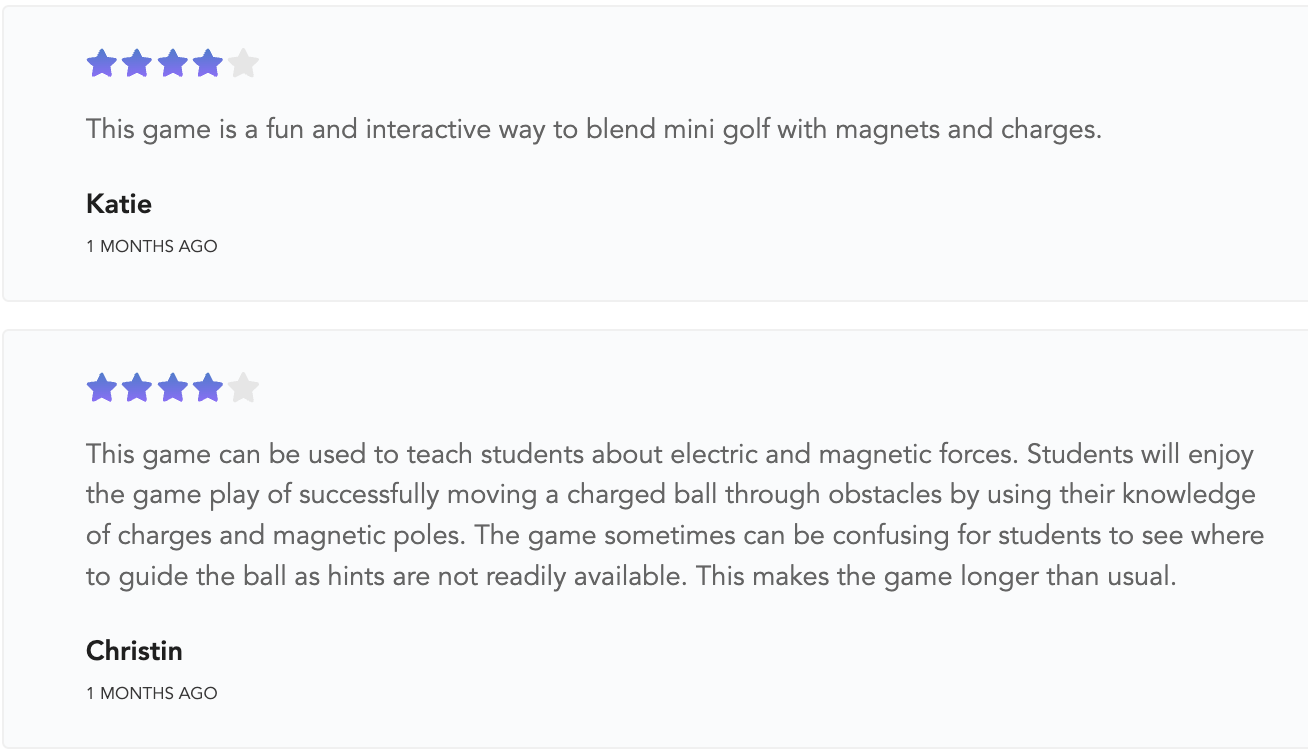Click the third star in Katie's rating
This screenshot has height=752, width=1308.
[x=172, y=64]
